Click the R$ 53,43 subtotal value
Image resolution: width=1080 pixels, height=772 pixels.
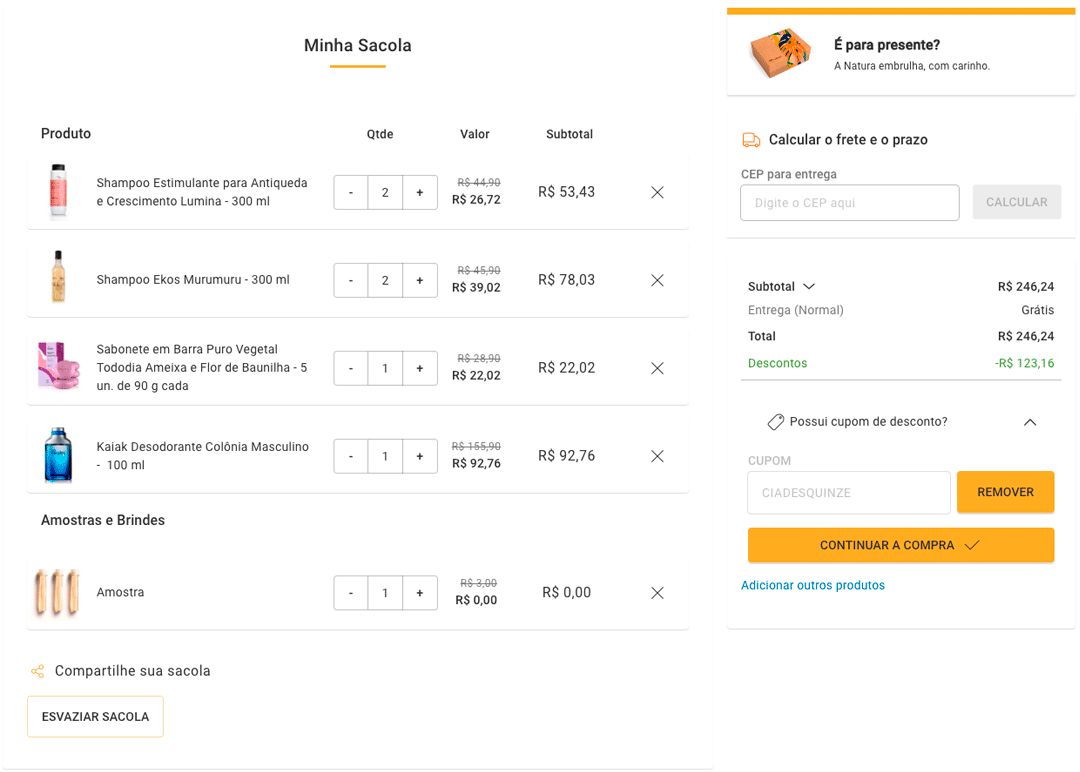[566, 192]
